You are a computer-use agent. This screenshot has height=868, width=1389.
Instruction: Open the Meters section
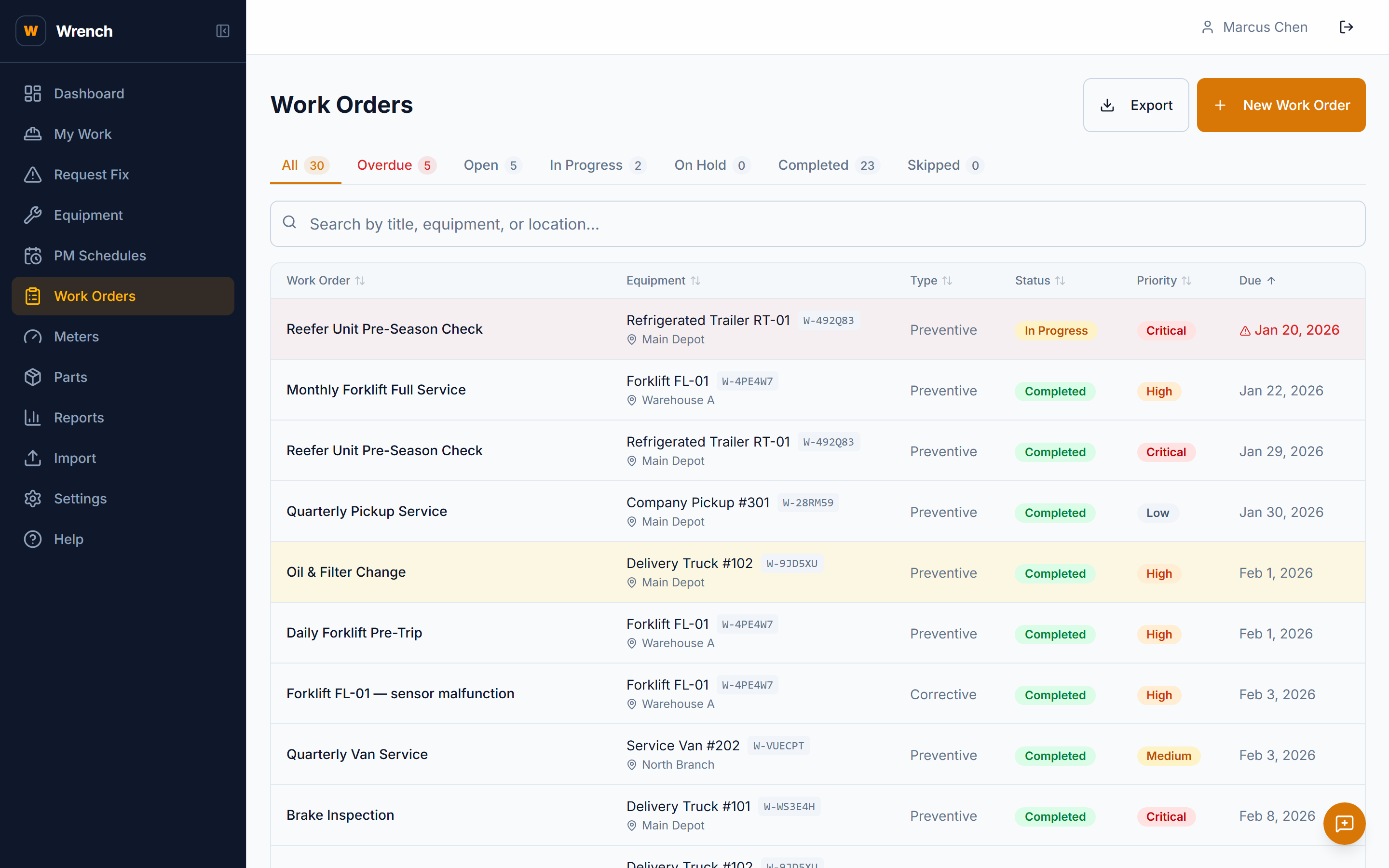(x=76, y=337)
